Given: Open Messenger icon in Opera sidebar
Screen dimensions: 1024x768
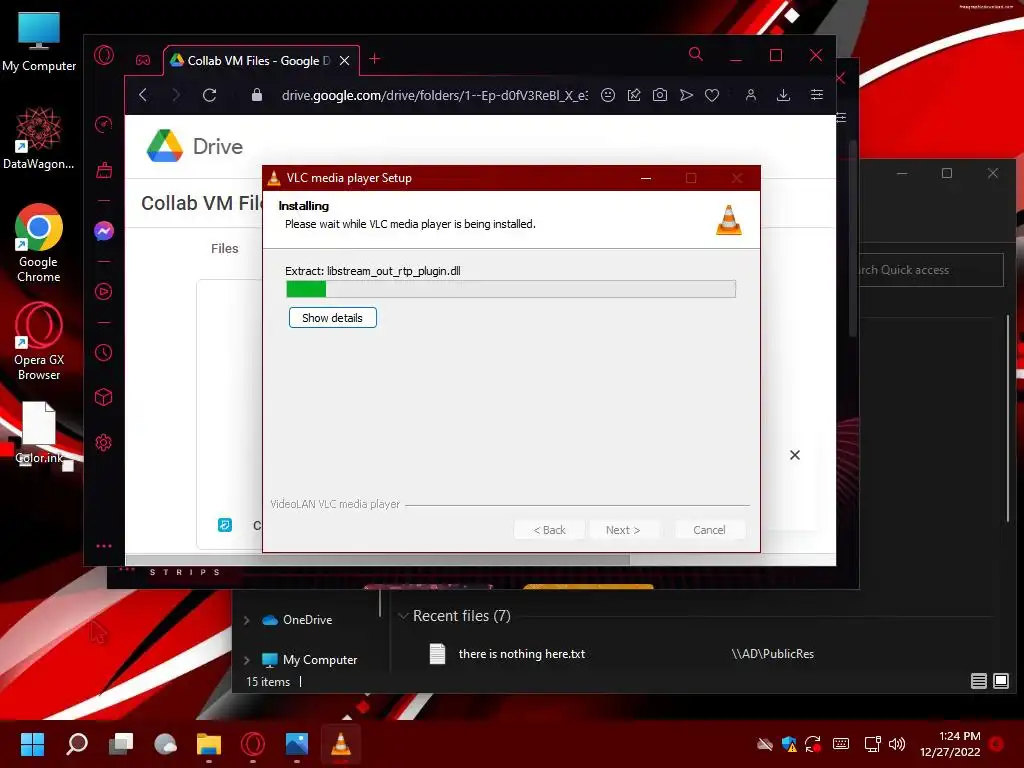Looking at the screenshot, I should [104, 231].
